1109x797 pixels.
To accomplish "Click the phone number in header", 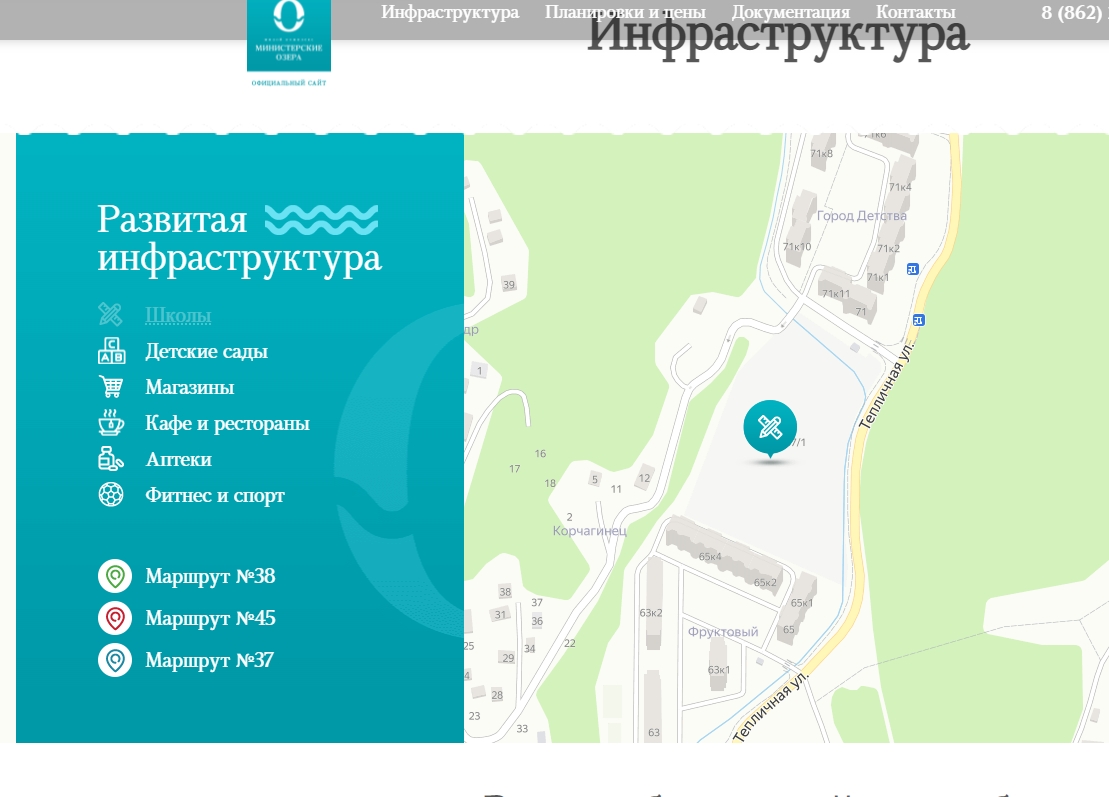I will 1074,12.
